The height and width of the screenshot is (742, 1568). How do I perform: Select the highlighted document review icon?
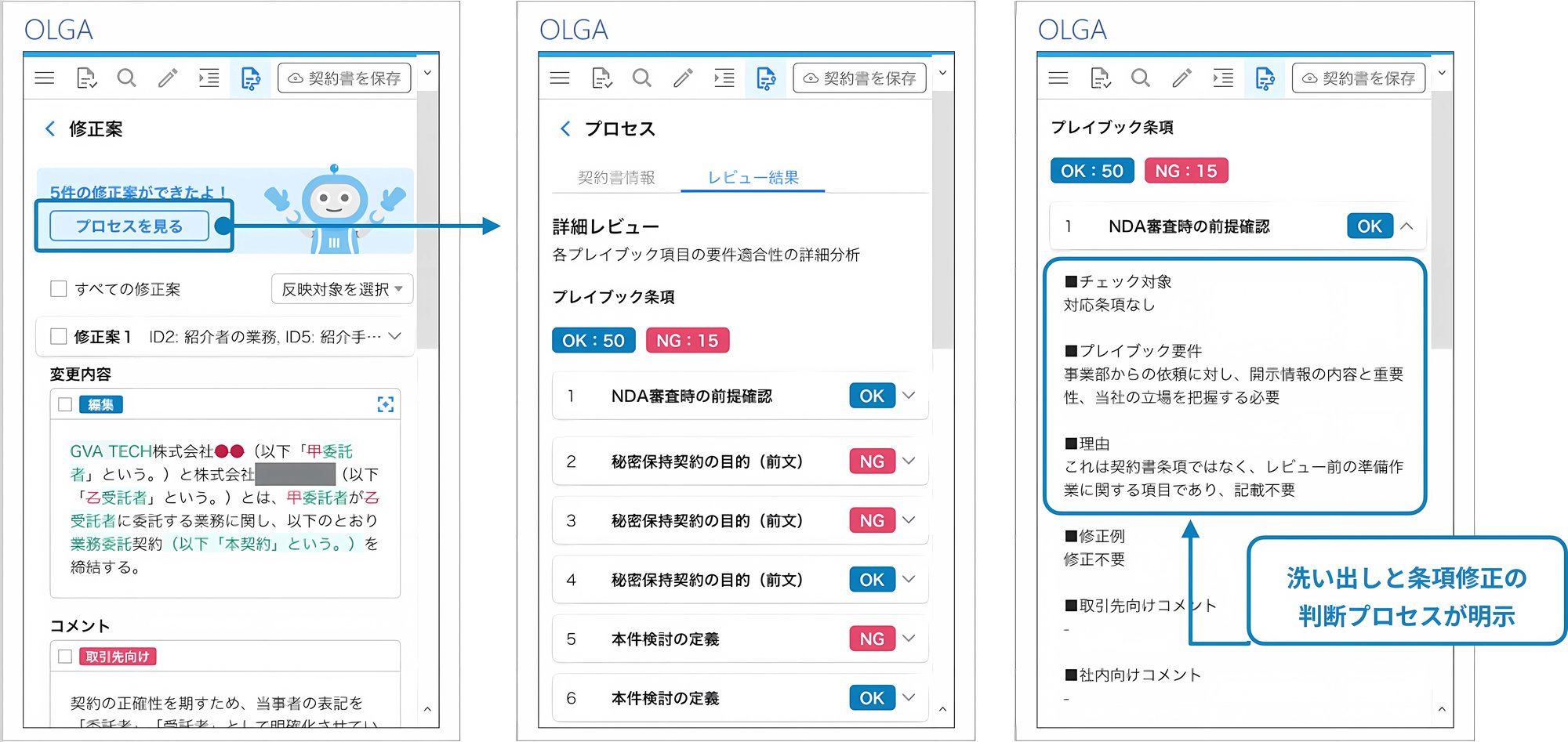coord(251,78)
